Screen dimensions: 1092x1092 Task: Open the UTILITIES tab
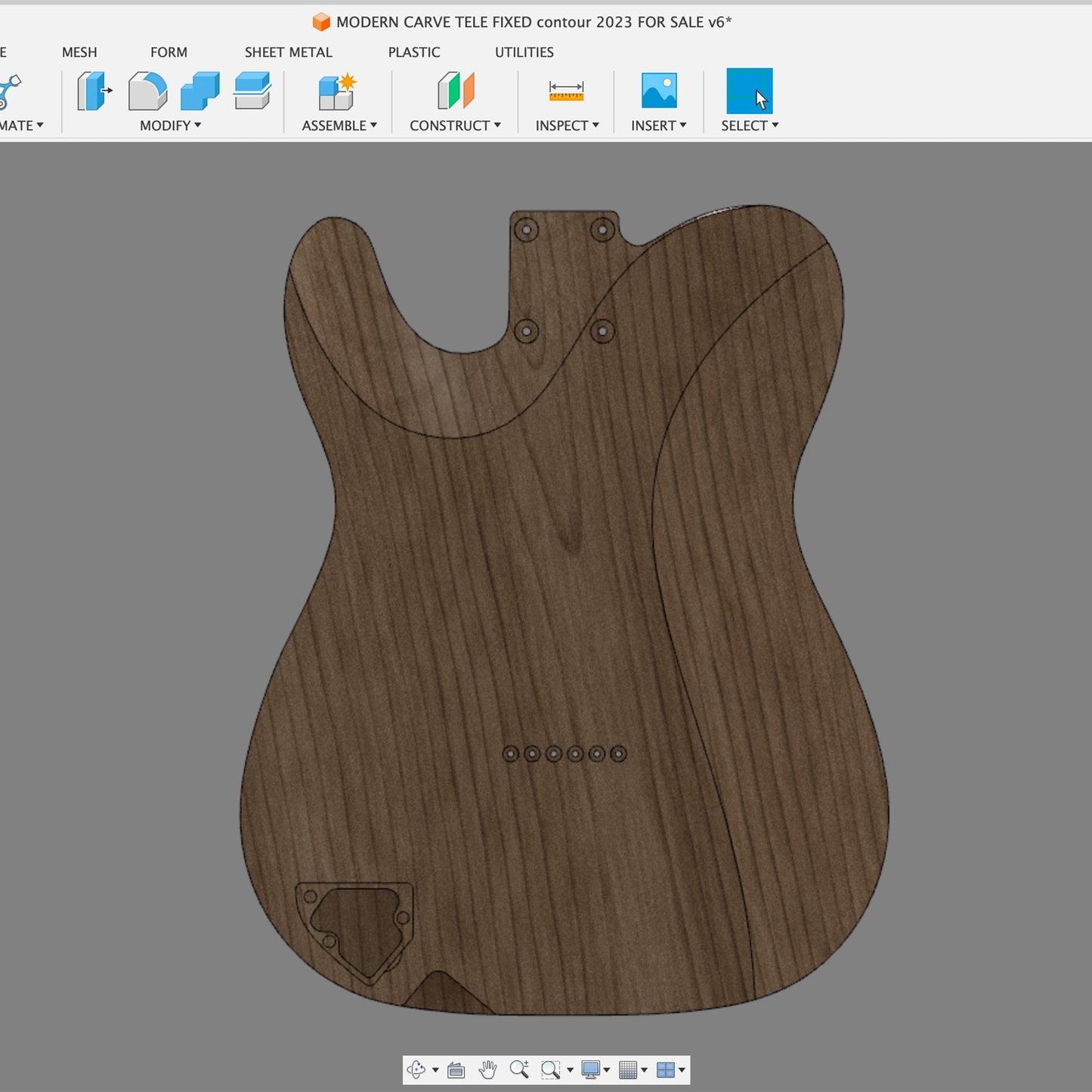click(x=524, y=52)
